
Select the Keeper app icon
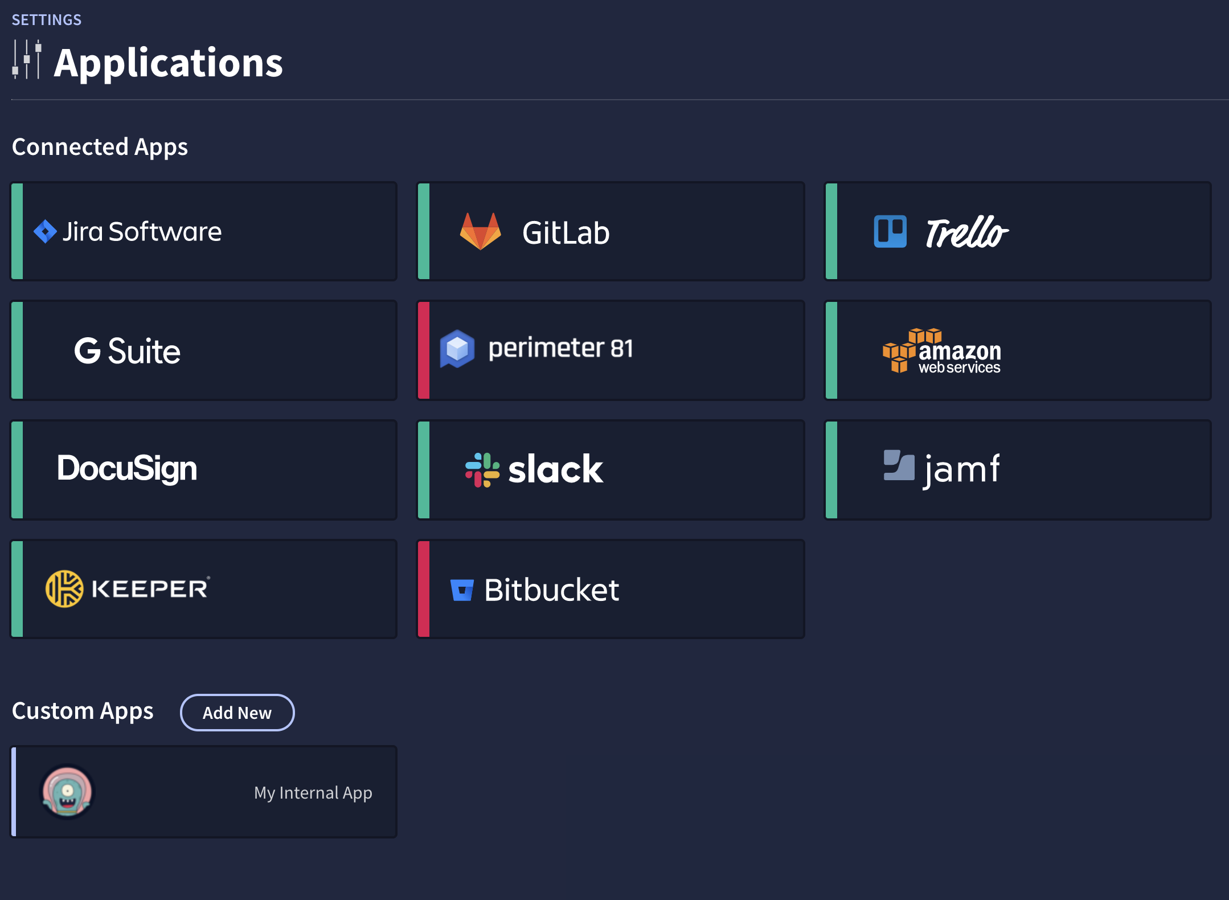pyautogui.click(x=63, y=588)
